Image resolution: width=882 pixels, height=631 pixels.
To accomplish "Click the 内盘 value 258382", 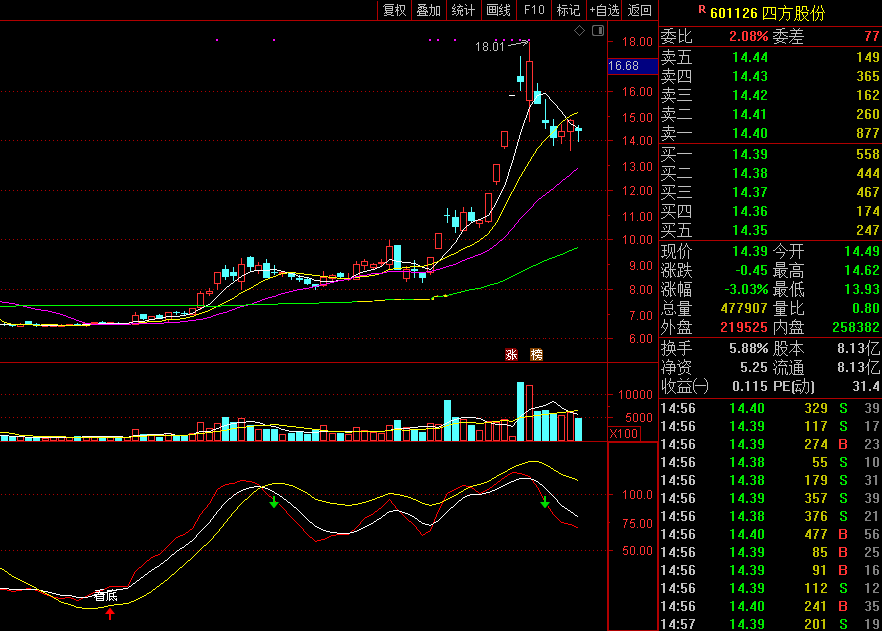I will click(856, 327).
